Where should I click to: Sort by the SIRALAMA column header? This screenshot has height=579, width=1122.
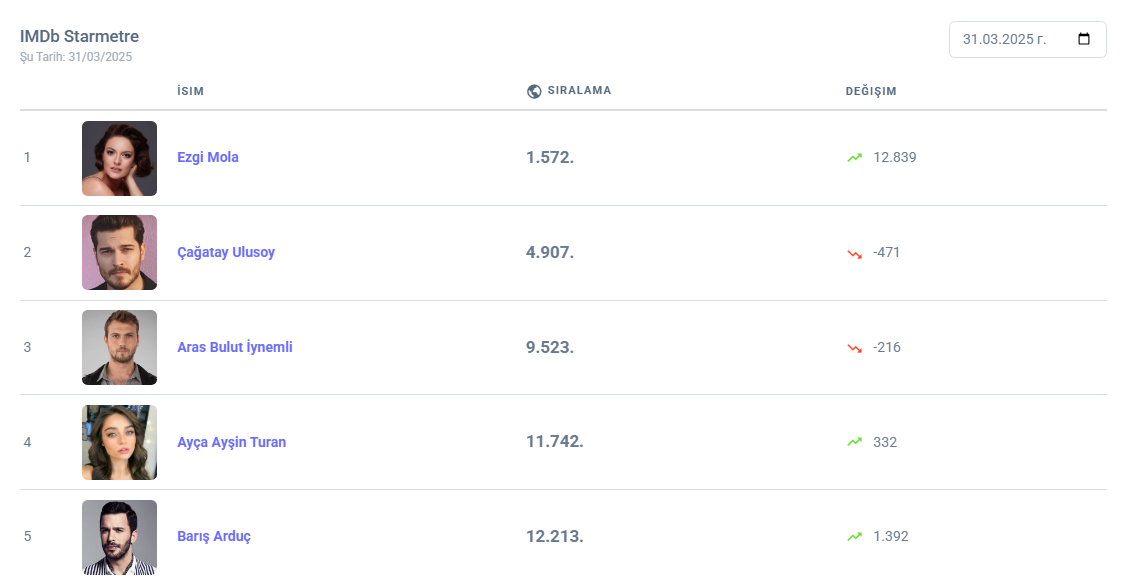tap(579, 91)
